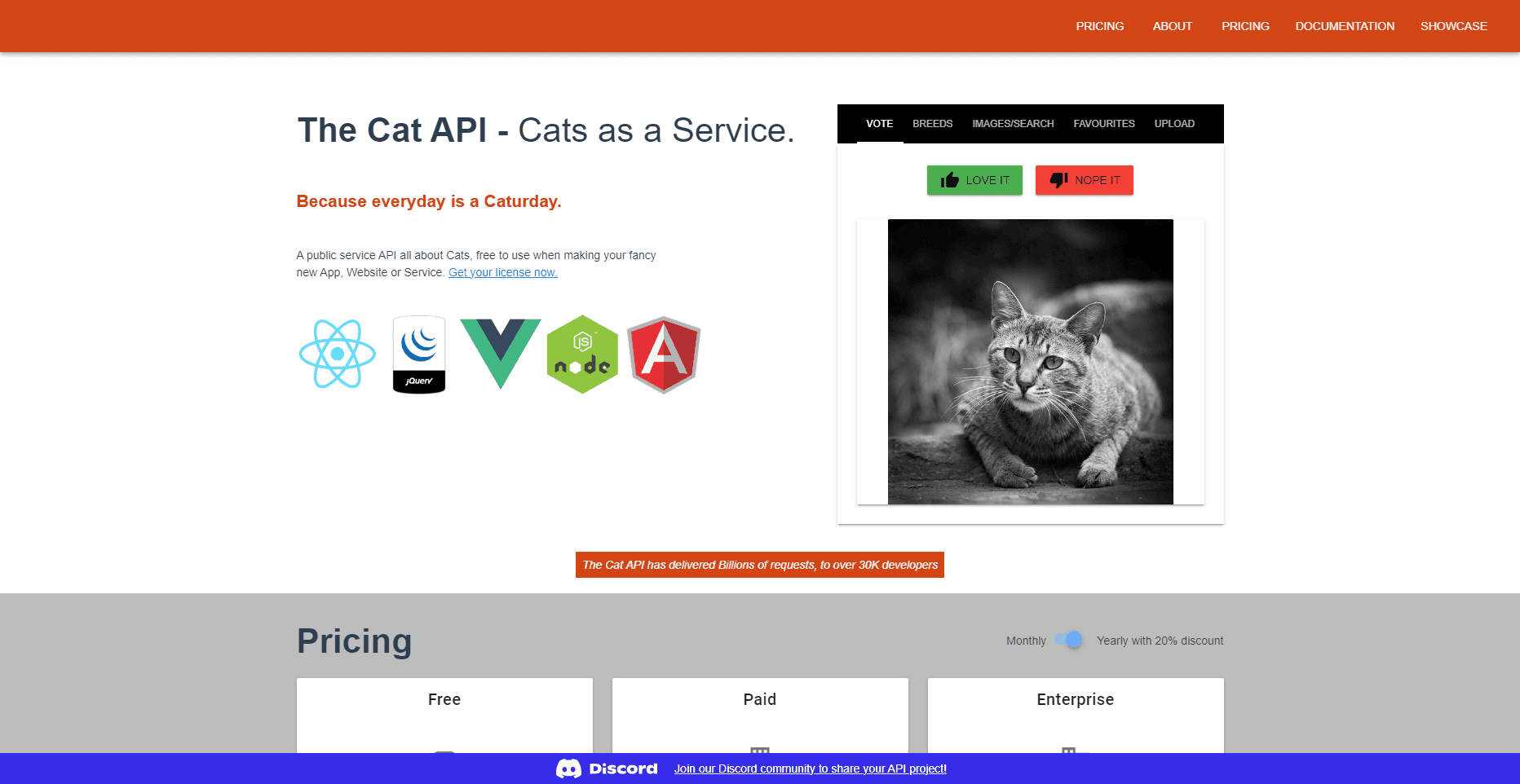Click the Angular logo icon
This screenshot has height=784, width=1520.
pos(664,355)
